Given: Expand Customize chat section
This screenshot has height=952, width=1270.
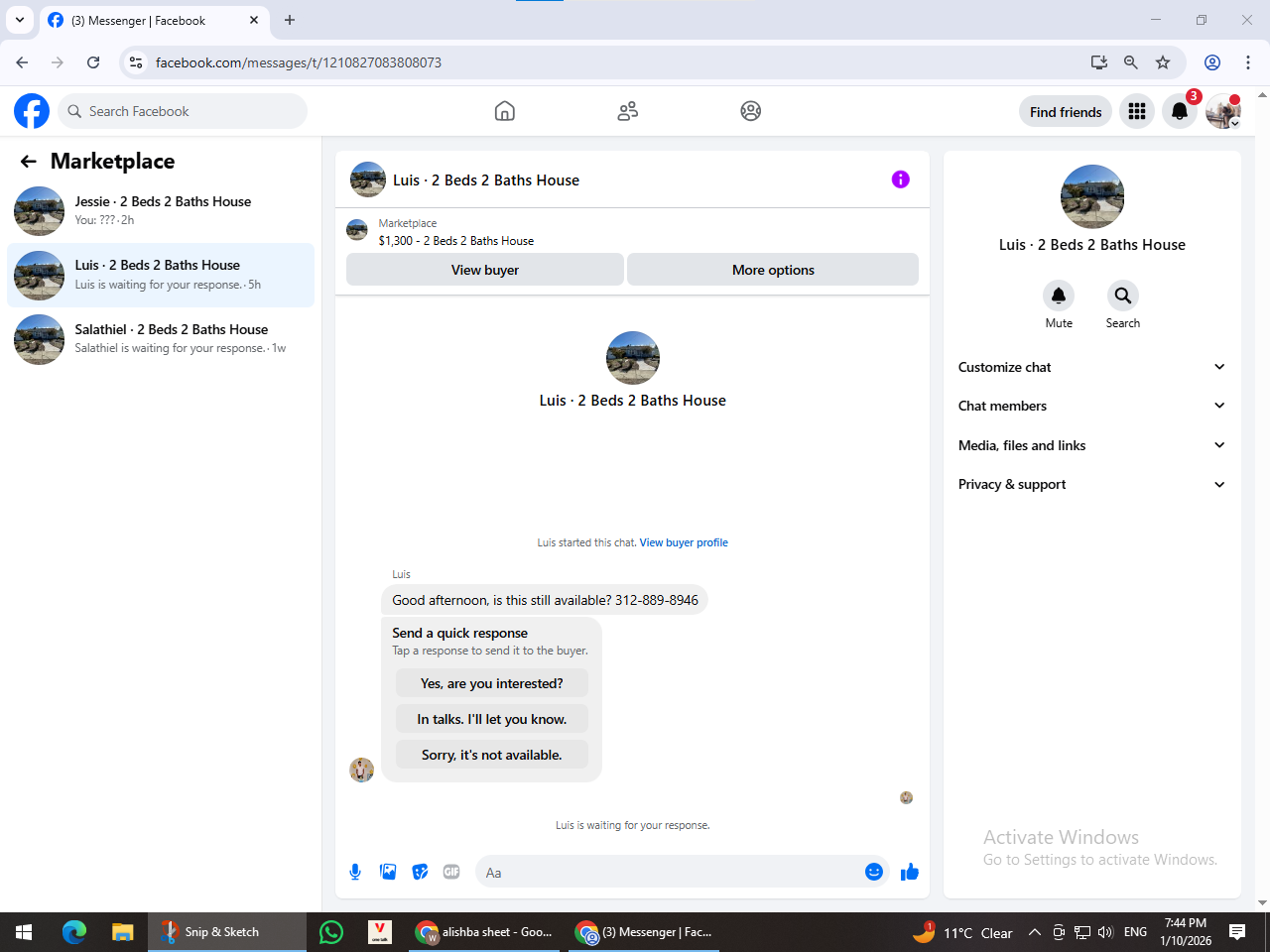Looking at the screenshot, I should point(1091,367).
